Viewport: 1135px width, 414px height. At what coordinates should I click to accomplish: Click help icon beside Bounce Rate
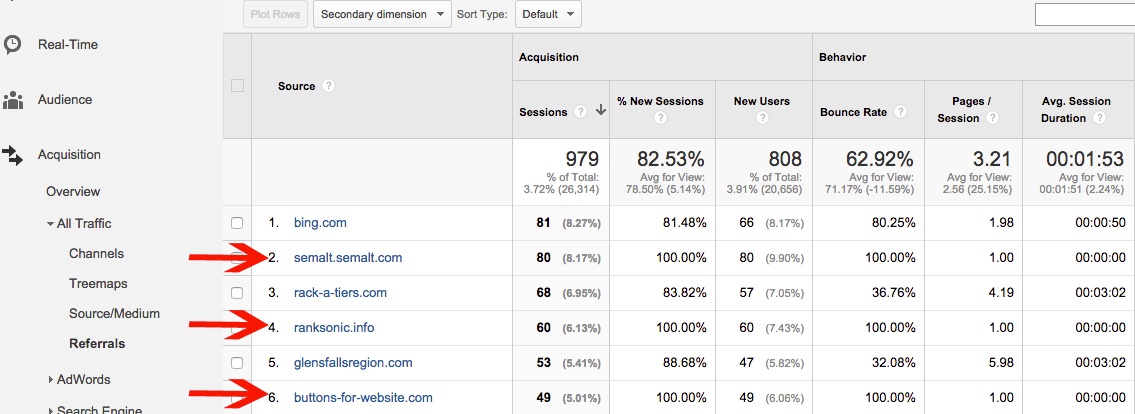[x=901, y=112]
